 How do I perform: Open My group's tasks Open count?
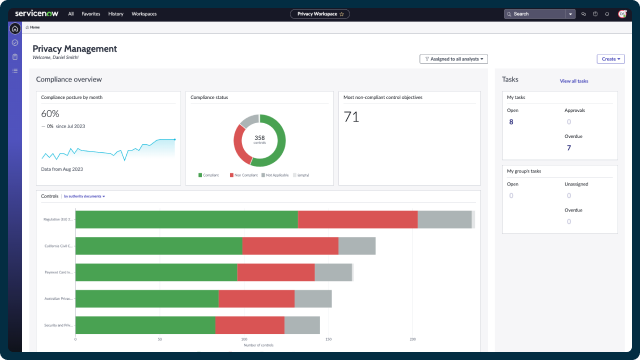tap(511, 196)
